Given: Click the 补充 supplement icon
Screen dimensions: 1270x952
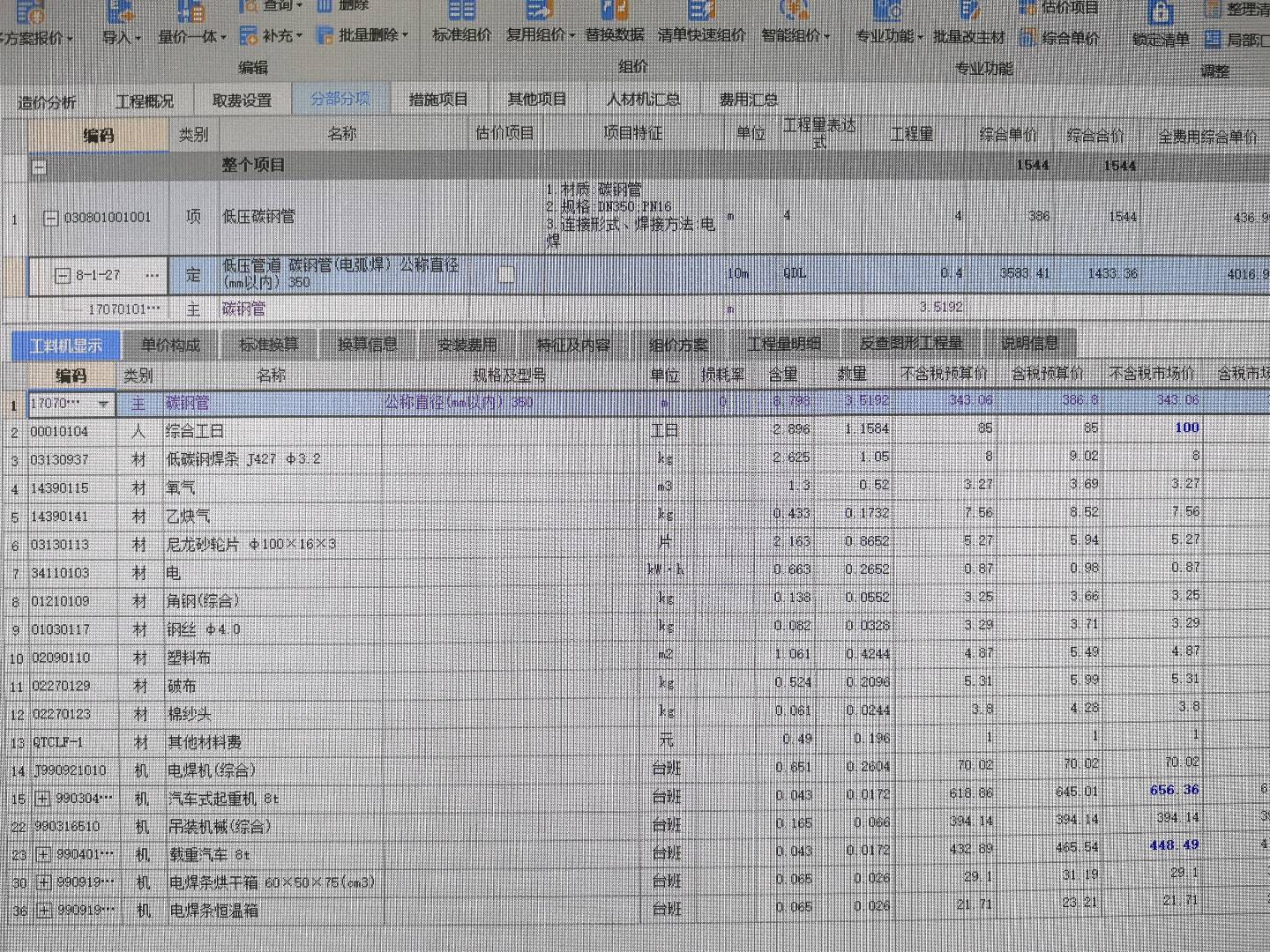Looking at the screenshot, I should pos(249,36).
